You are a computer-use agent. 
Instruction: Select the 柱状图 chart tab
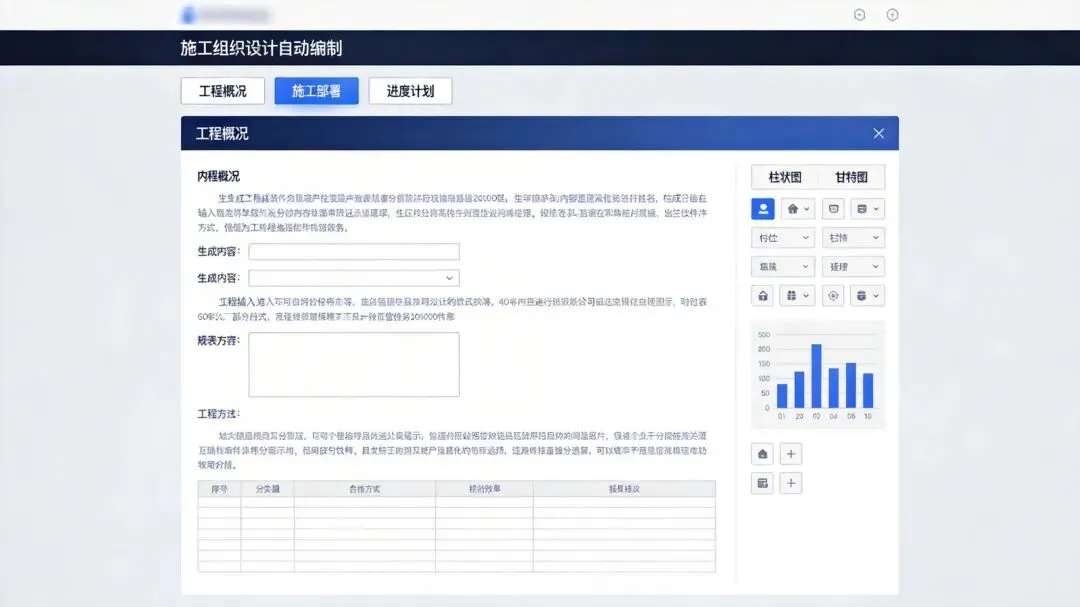[x=785, y=177]
